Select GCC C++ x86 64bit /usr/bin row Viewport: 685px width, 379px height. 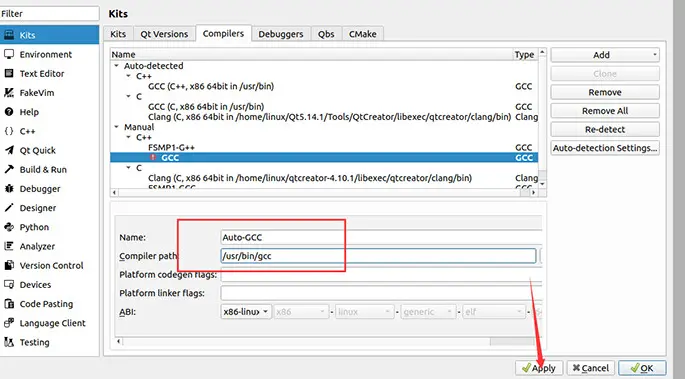point(324,86)
